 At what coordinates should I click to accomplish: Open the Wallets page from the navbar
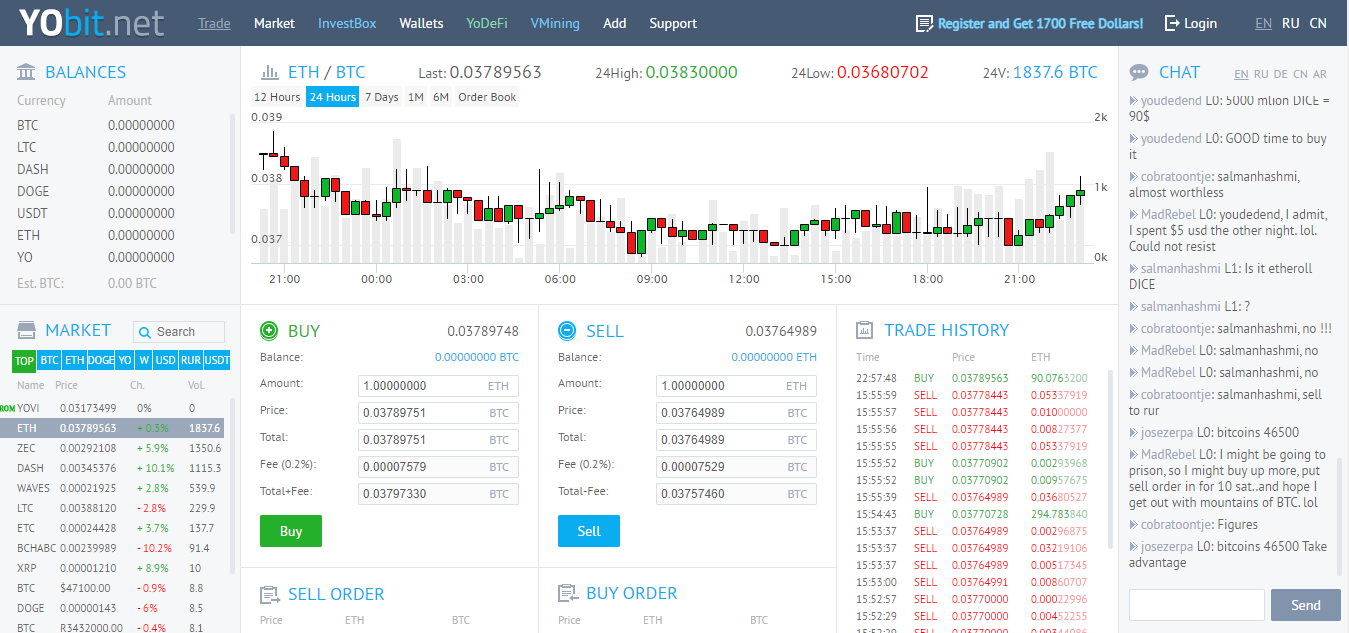tap(421, 23)
